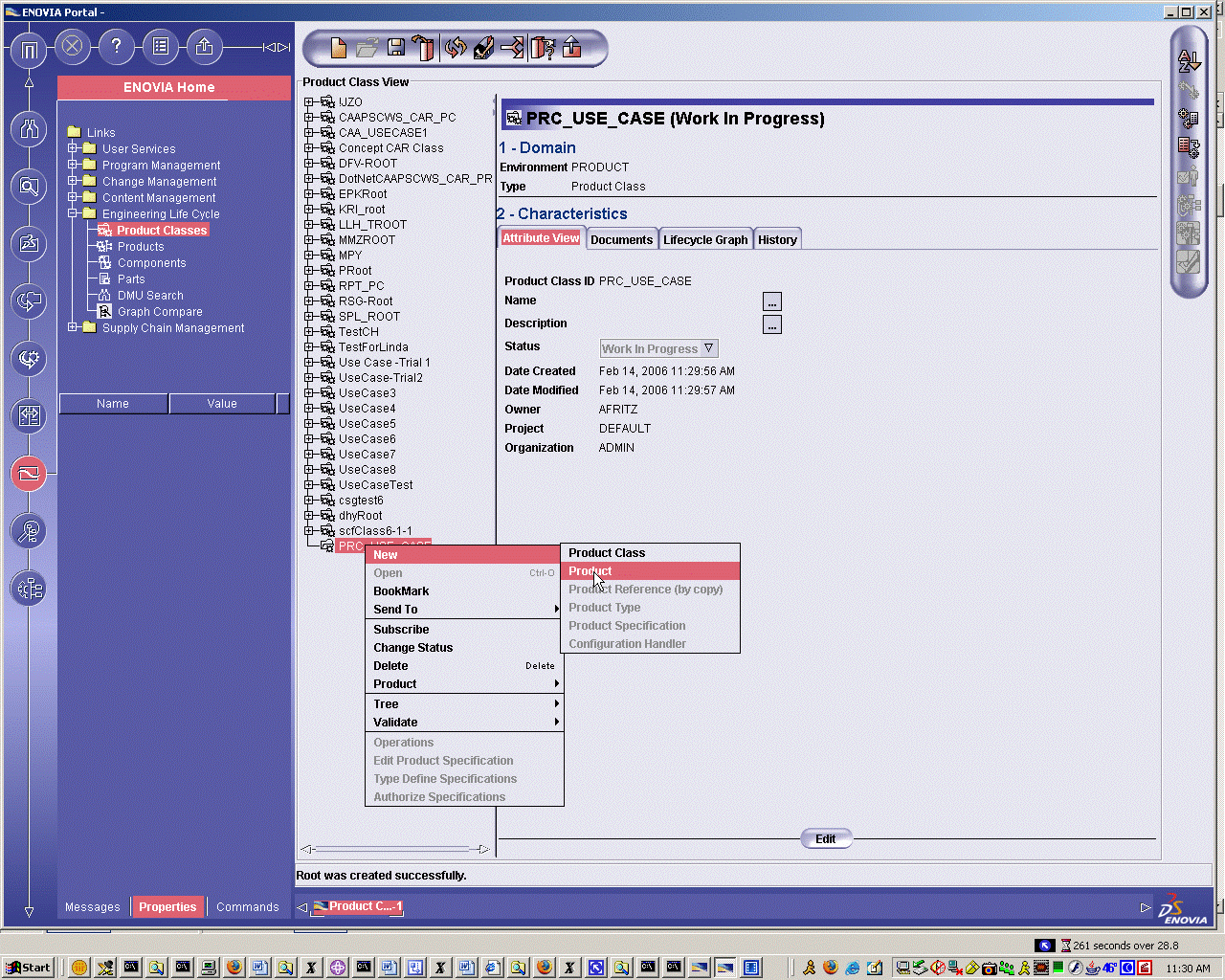This screenshot has width=1225, height=980.
Task: Select the Attribute View tab
Action: pos(541,238)
